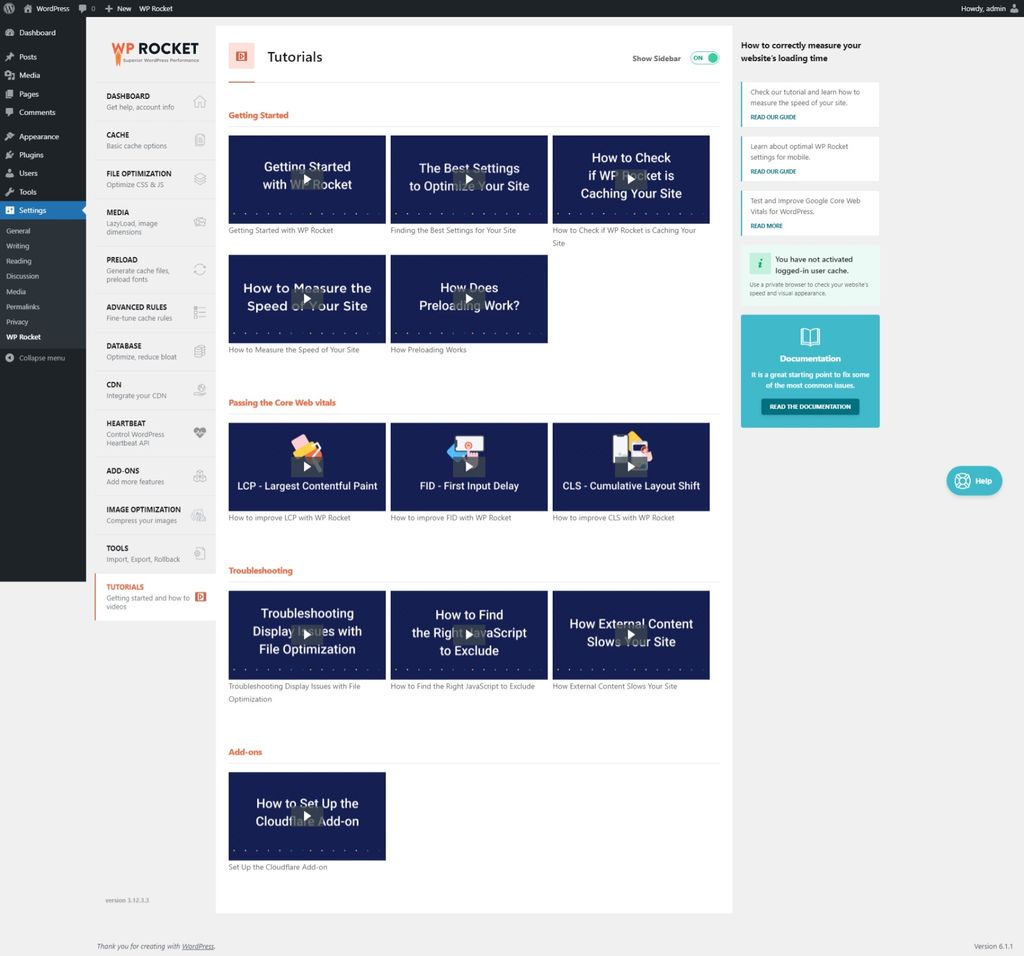
Task: Open the Users menu
Action: (x=42, y=173)
